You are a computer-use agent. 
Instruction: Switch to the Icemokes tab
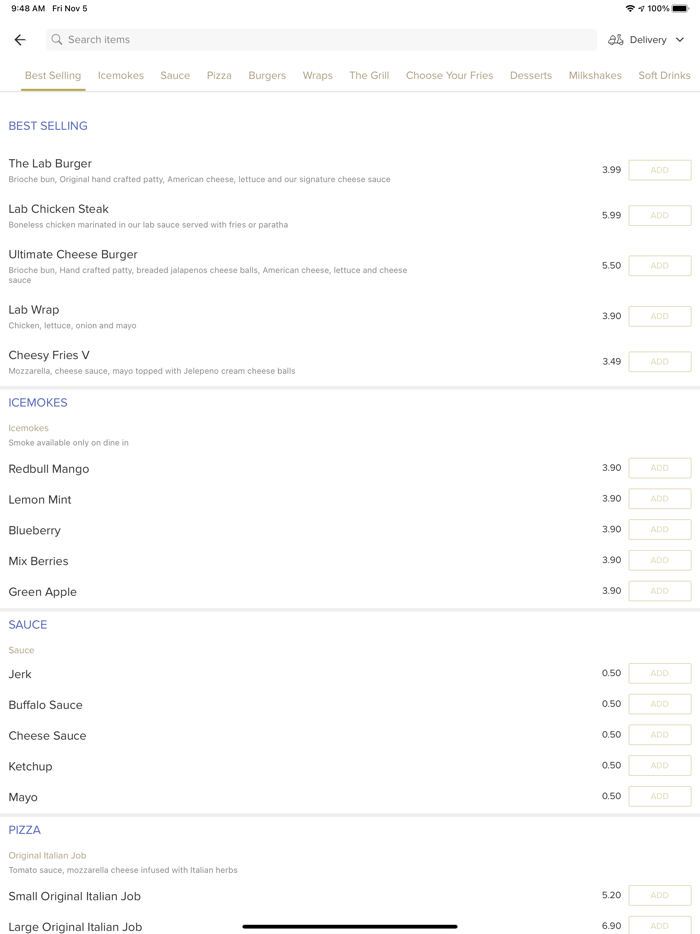(121, 76)
